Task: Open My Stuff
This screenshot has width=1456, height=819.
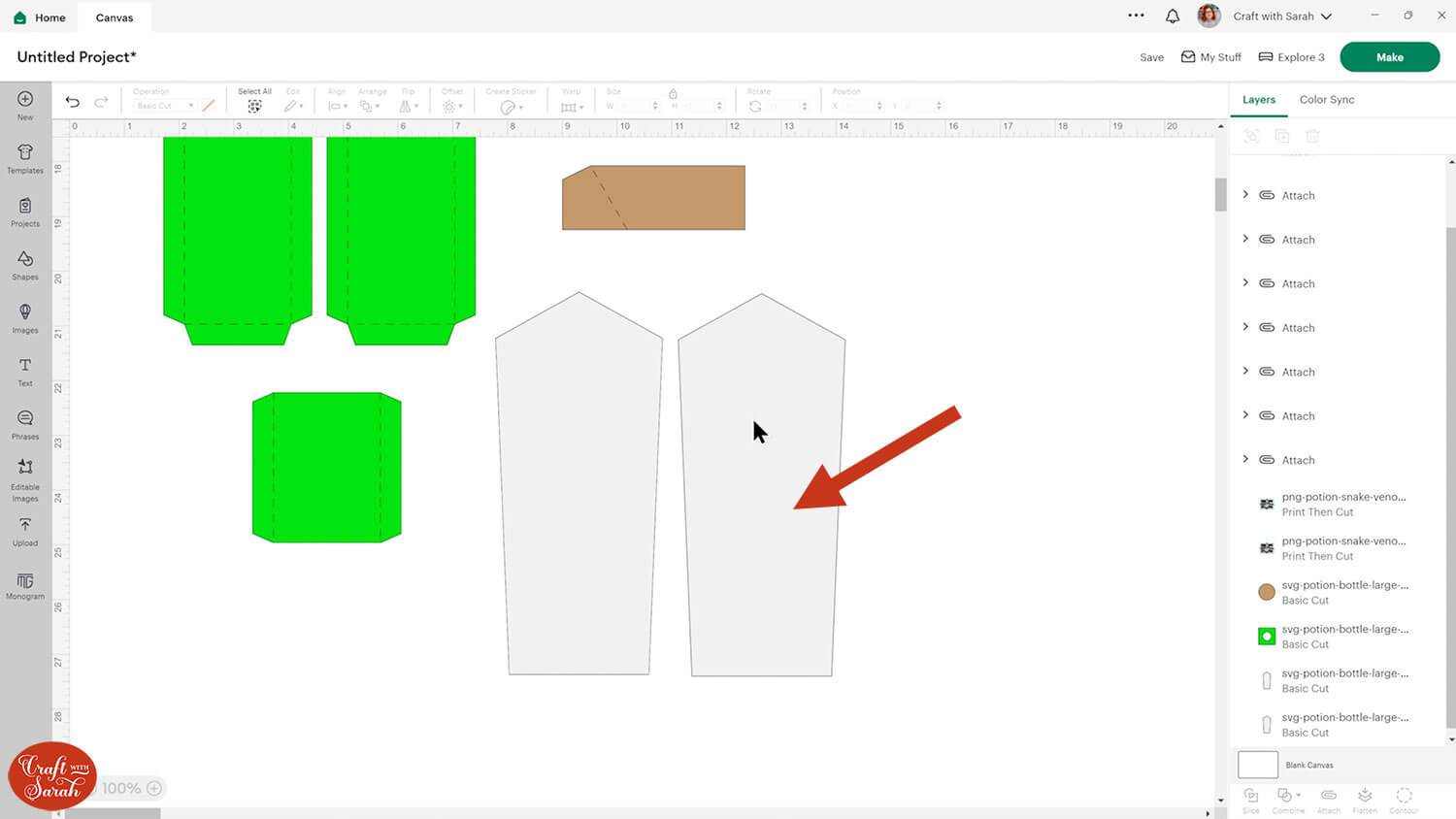Action: click(x=1211, y=57)
